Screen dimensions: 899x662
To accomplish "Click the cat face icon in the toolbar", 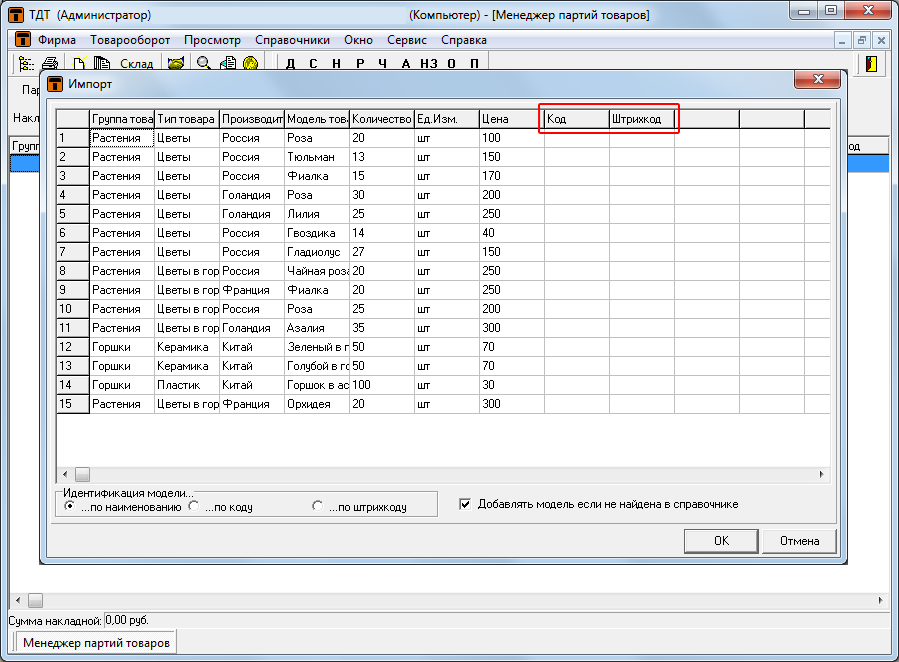I will (175, 63).
